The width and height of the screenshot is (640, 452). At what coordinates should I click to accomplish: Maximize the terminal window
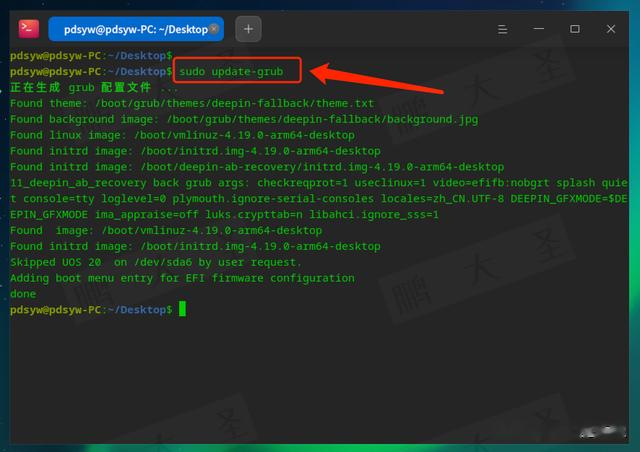[575, 29]
